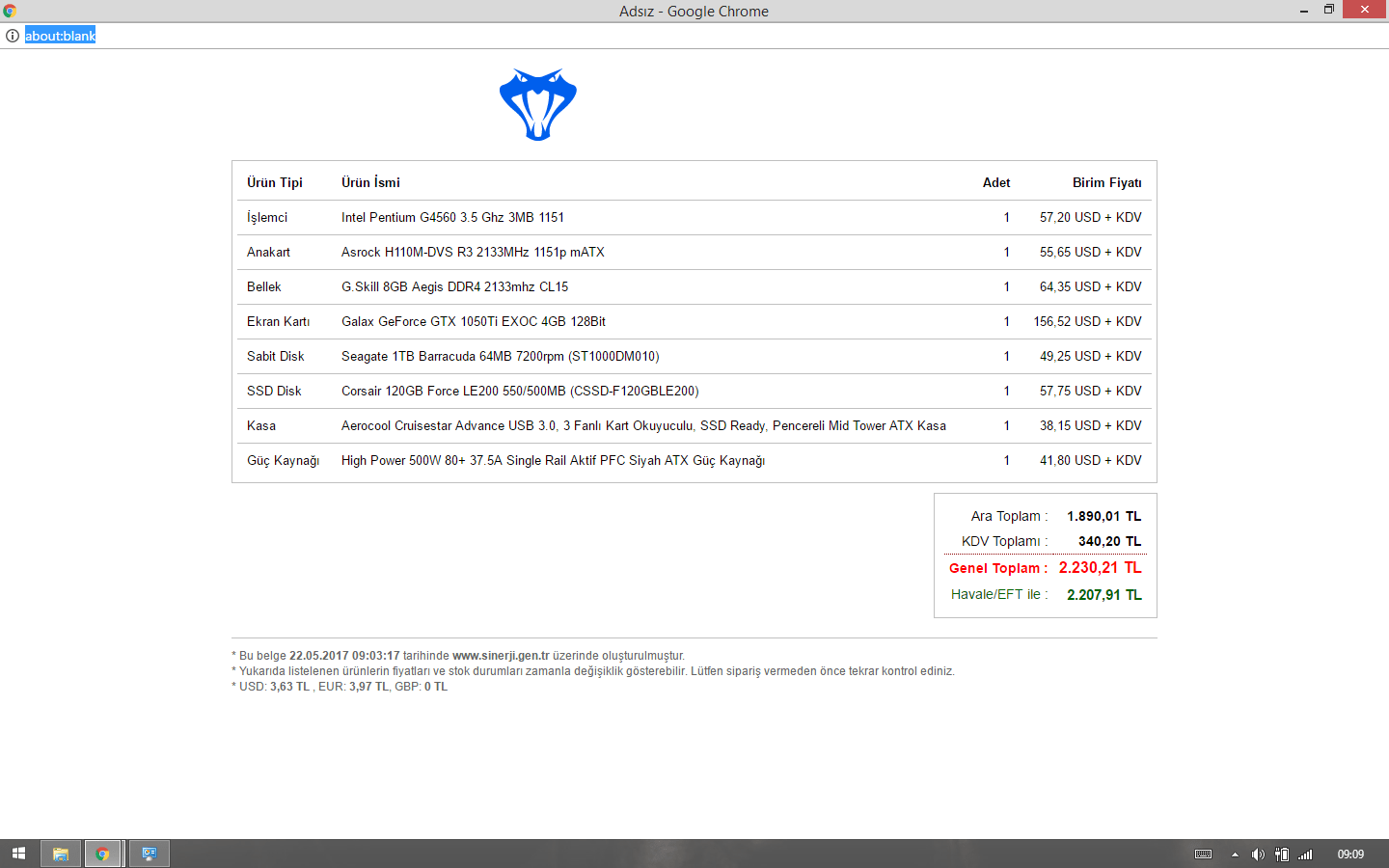Select the Corsair 120GB Force LE200 product name
Image resolution: width=1389 pixels, height=868 pixels.
pos(520,391)
